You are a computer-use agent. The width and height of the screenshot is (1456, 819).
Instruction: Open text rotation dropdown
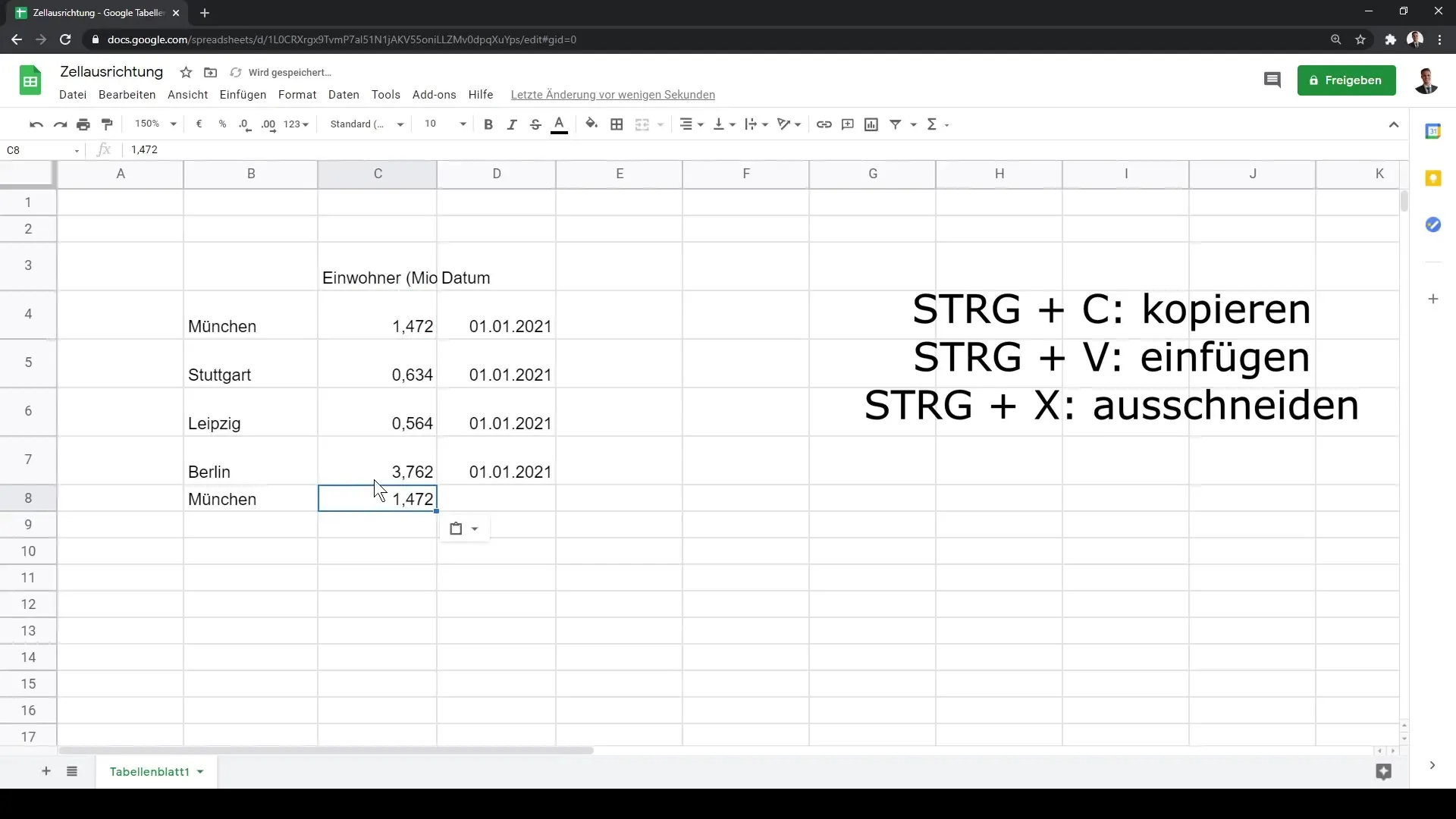tap(789, 124)
